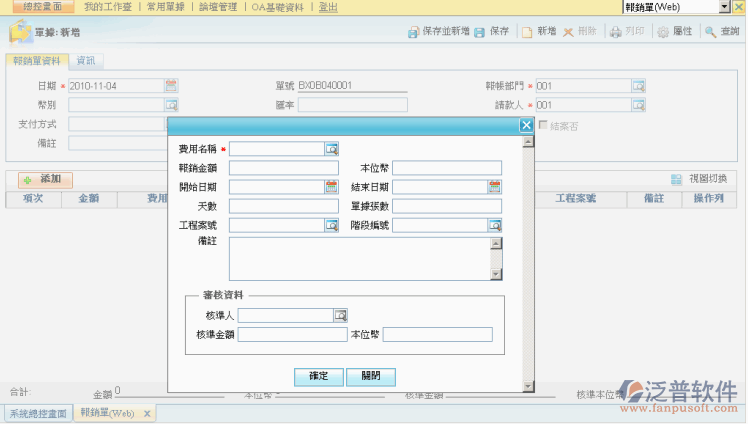Viewport: 748px width, 424px height.
Task: Open calendar picker for 日期 field
Action: tap(171, 86)
